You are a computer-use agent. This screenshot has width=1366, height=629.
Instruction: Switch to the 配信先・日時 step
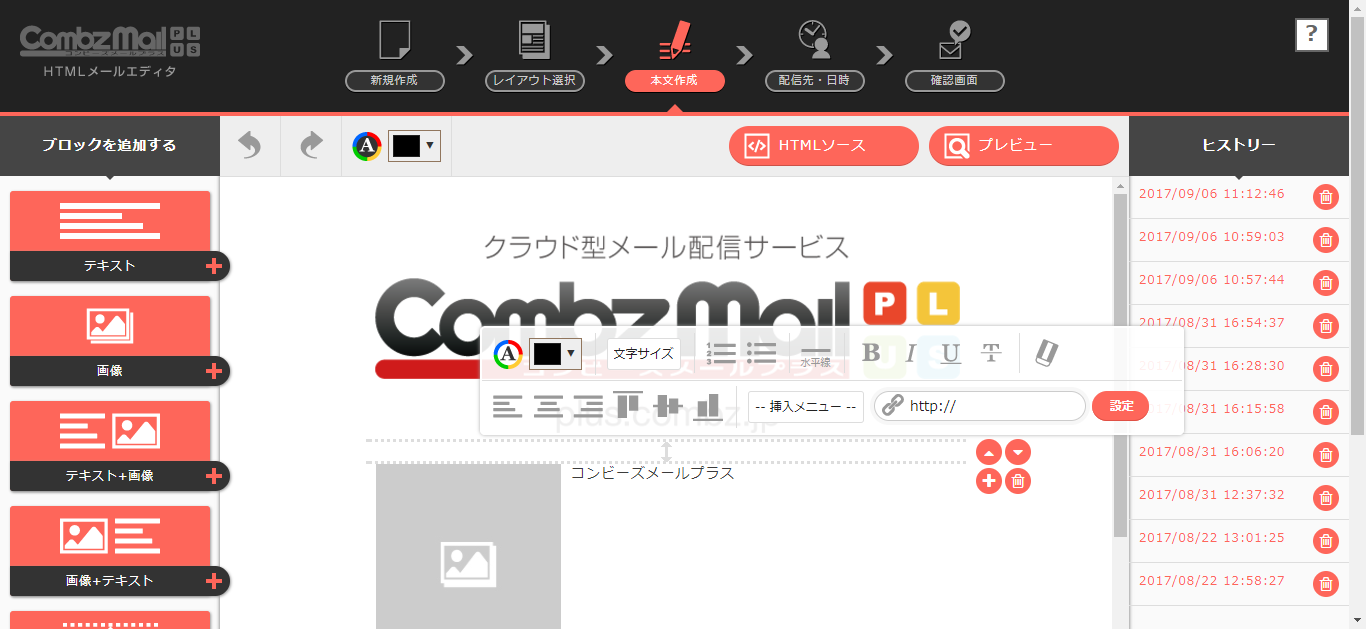[814, 81]
